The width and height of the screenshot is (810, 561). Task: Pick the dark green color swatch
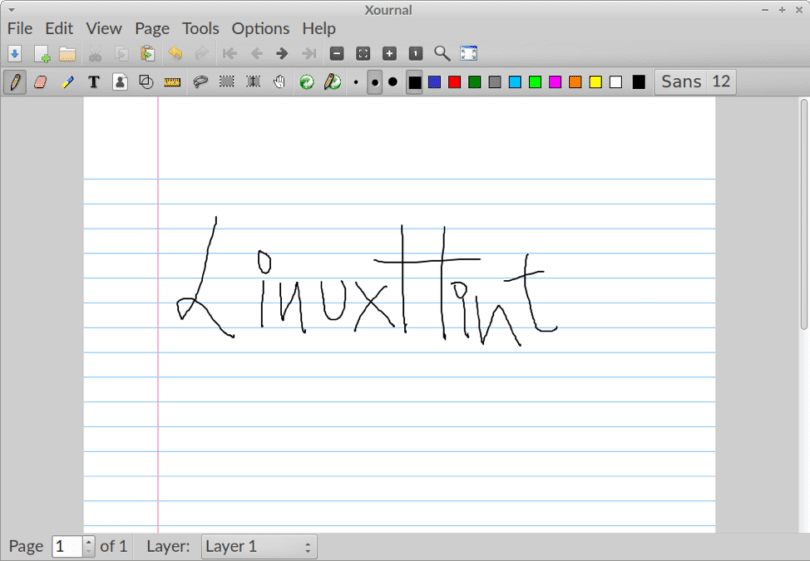pos(475,82)
